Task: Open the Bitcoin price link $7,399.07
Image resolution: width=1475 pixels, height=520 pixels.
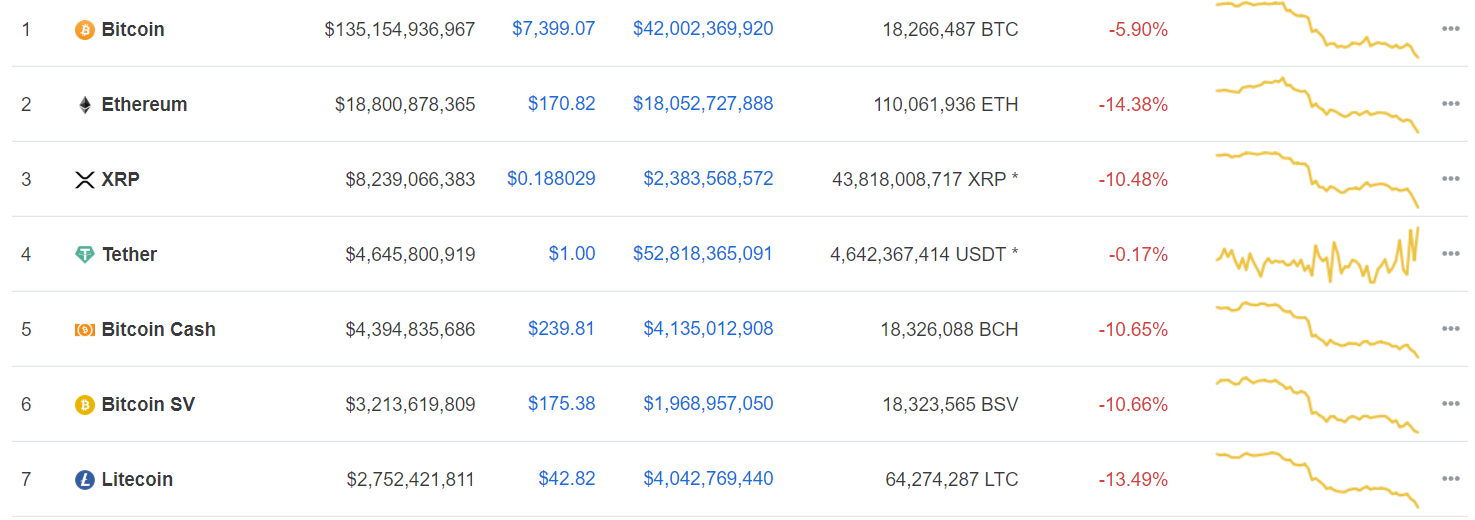Action: 554,29
